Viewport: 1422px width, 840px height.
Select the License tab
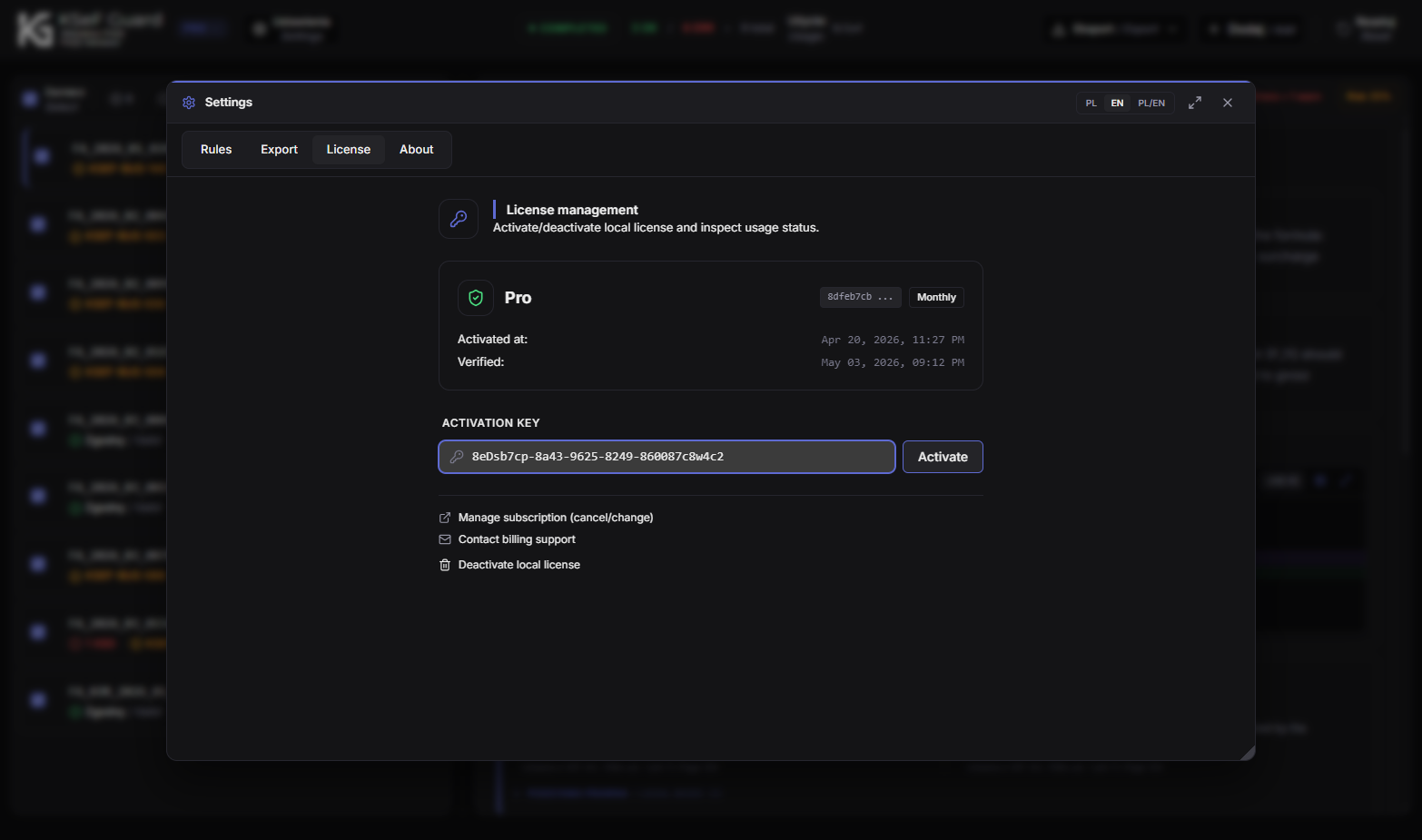[349, 150]
